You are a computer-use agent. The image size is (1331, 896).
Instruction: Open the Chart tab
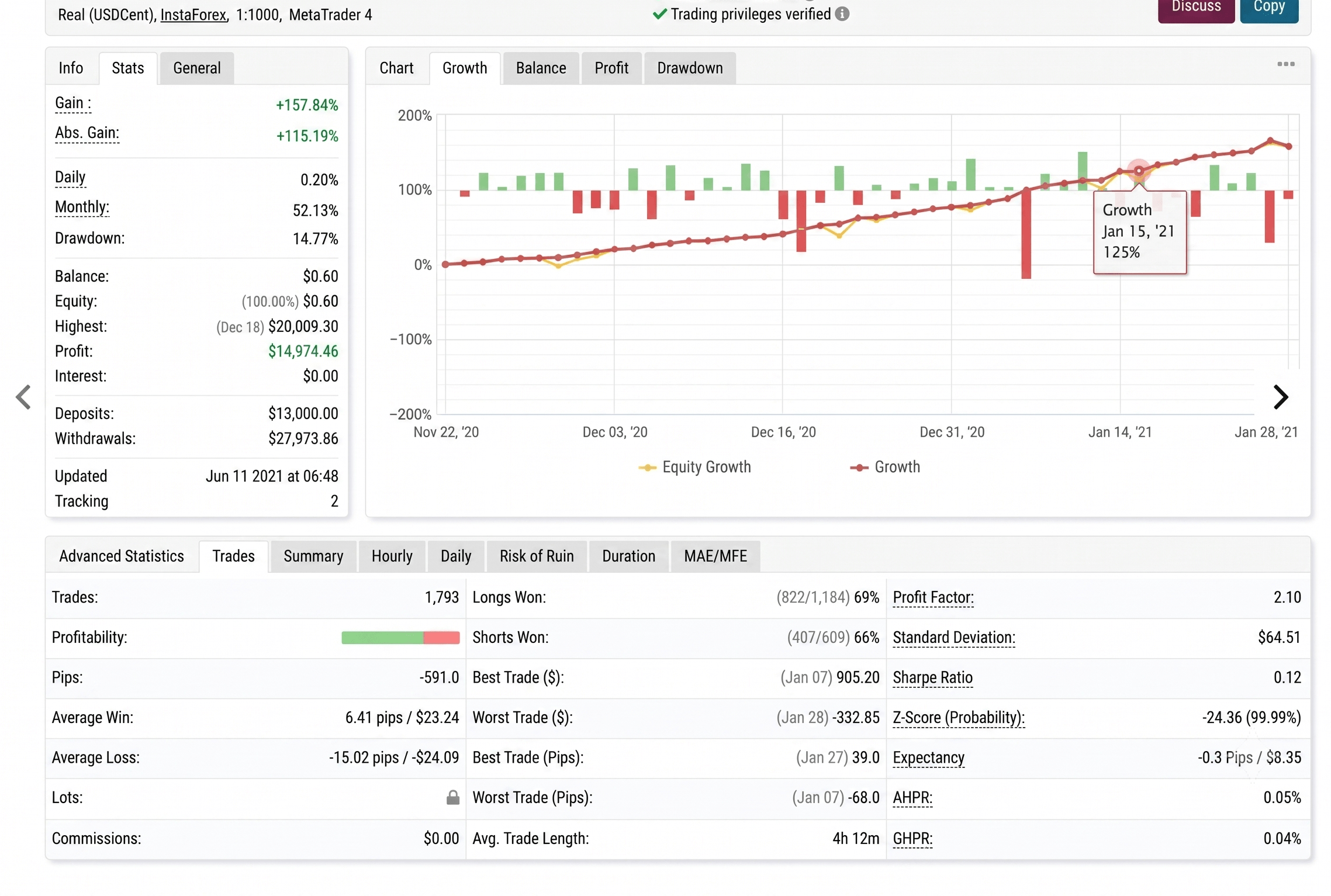396,68
